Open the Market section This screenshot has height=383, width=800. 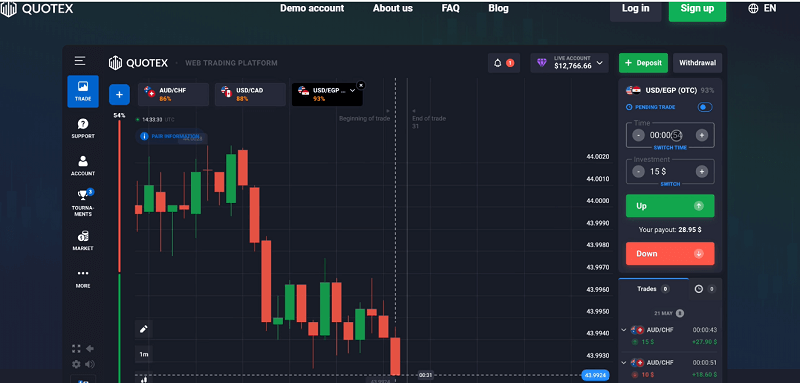click(x=83, y=241)
